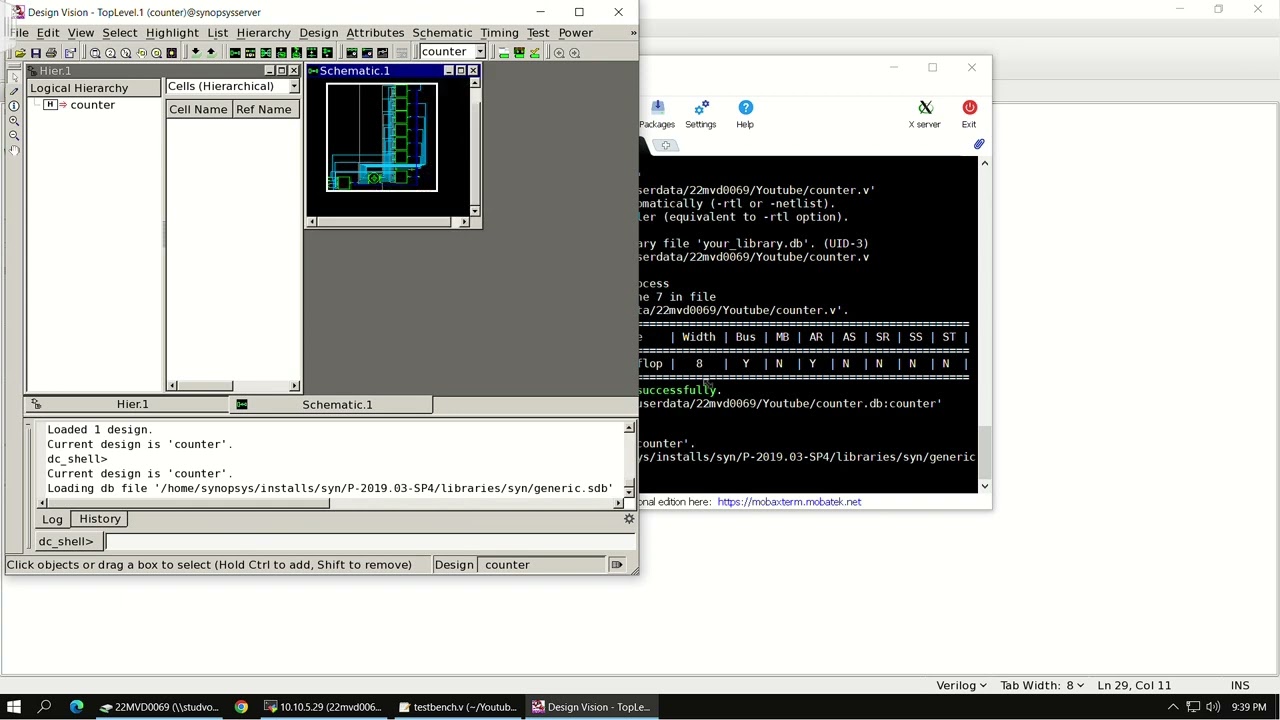Click the status bar icon right of Design field

[x=617, y=565]
